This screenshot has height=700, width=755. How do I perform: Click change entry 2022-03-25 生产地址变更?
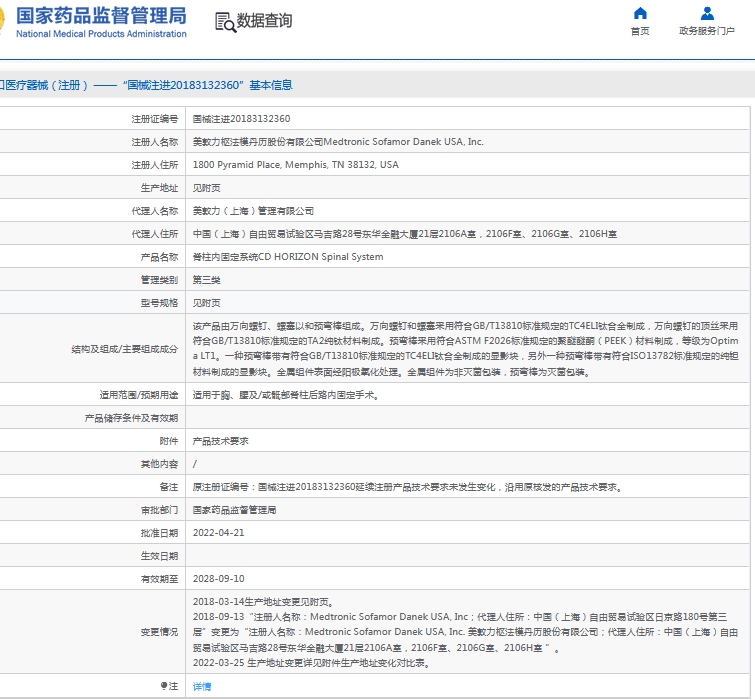pos(311,663)
